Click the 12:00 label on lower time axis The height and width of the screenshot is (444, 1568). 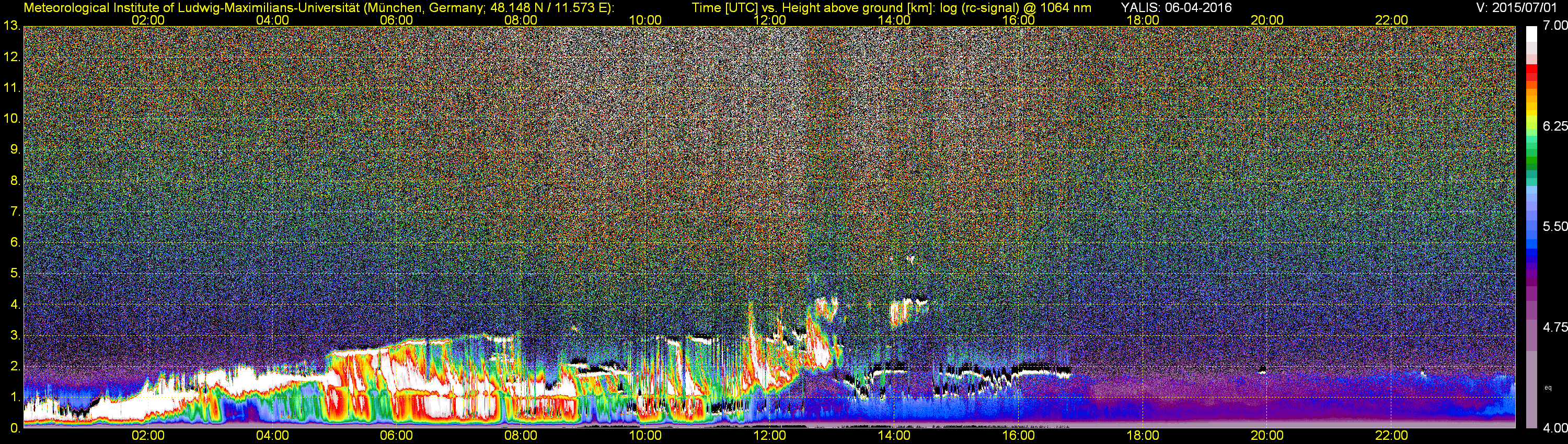point(769,436)
